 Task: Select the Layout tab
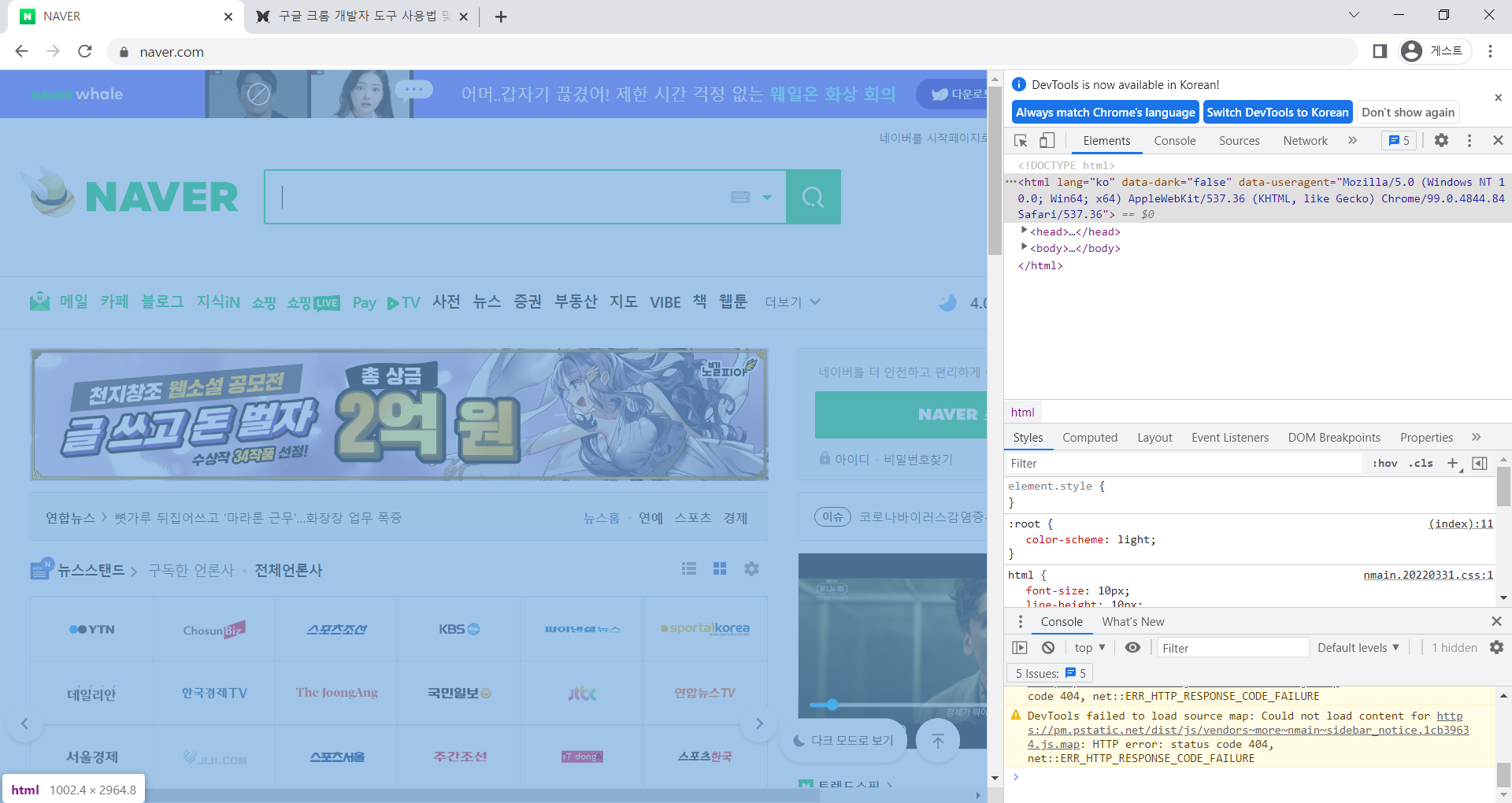click(x=1154, y=438)
